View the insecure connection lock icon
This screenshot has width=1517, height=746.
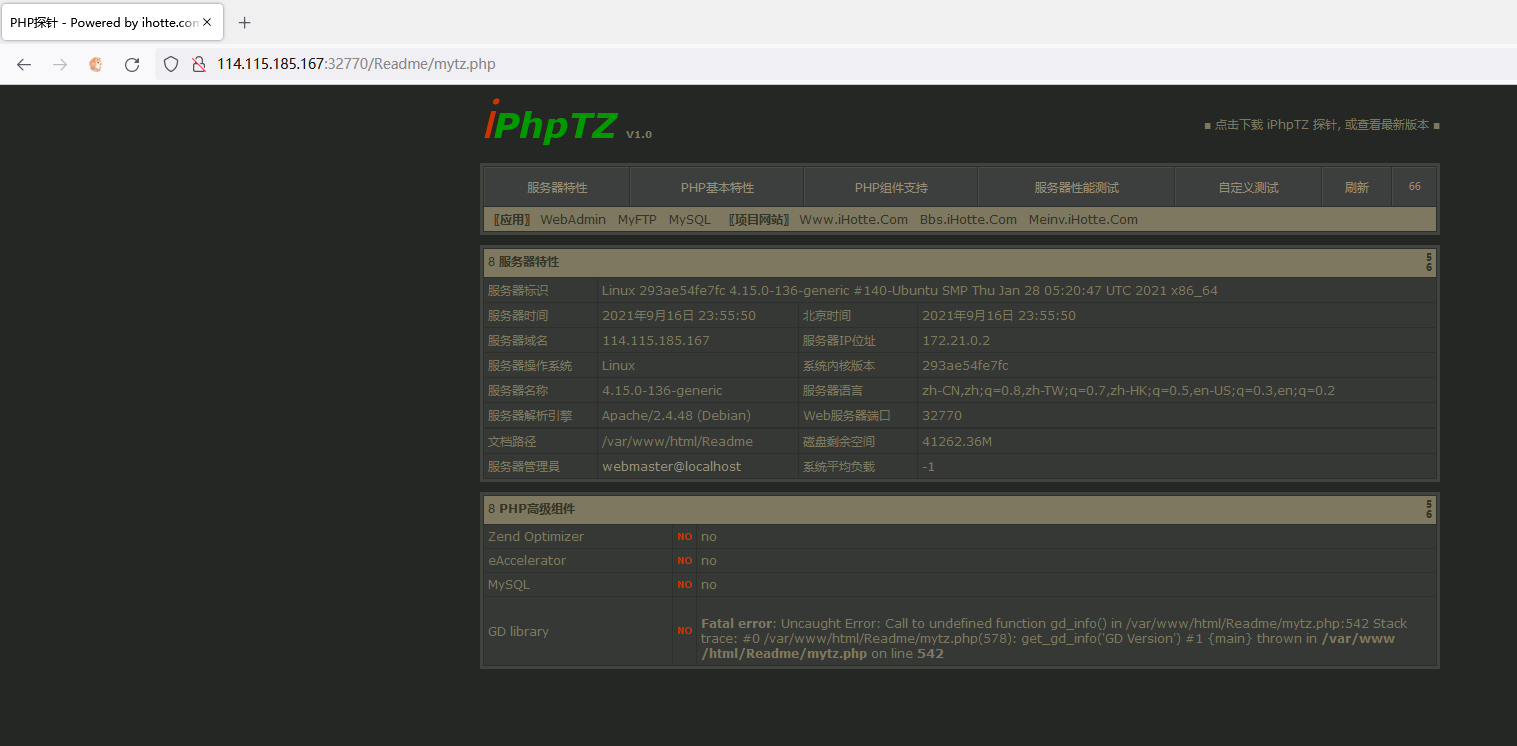pos(199,64)
